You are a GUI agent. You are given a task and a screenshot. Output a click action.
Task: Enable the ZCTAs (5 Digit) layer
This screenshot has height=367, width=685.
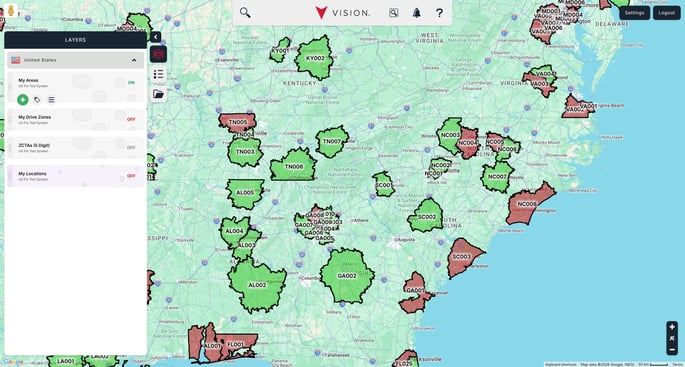(131, 148)
